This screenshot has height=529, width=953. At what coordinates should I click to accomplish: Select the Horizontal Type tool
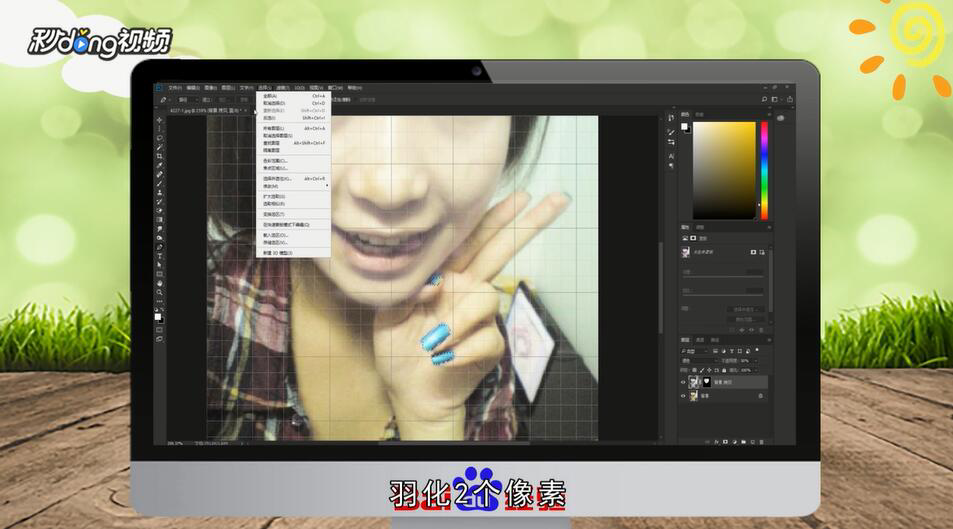[159, 256]
